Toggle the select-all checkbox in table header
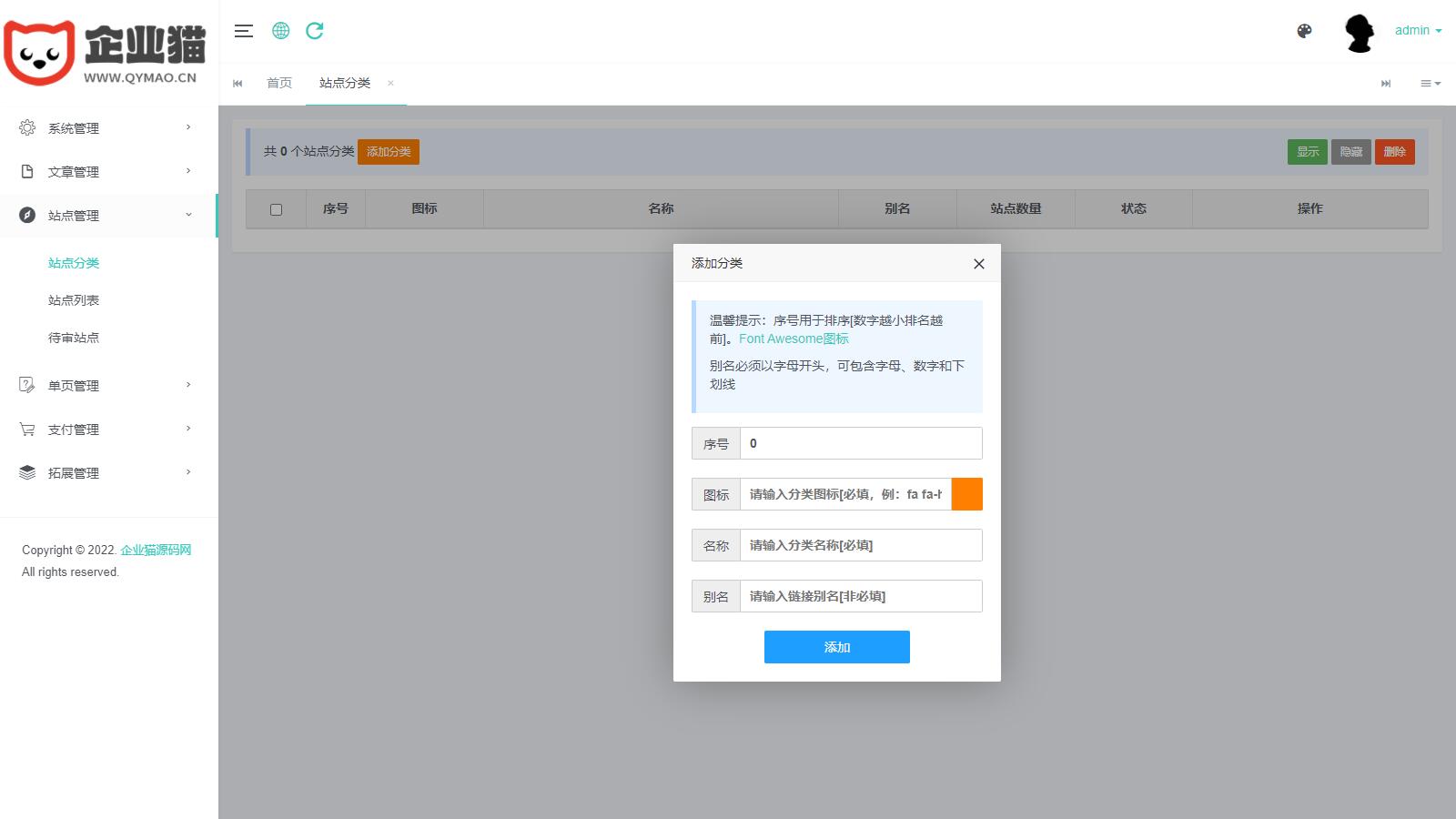Image resolution: width=1456 pixels, height=819 pixels. click(276, 209)
